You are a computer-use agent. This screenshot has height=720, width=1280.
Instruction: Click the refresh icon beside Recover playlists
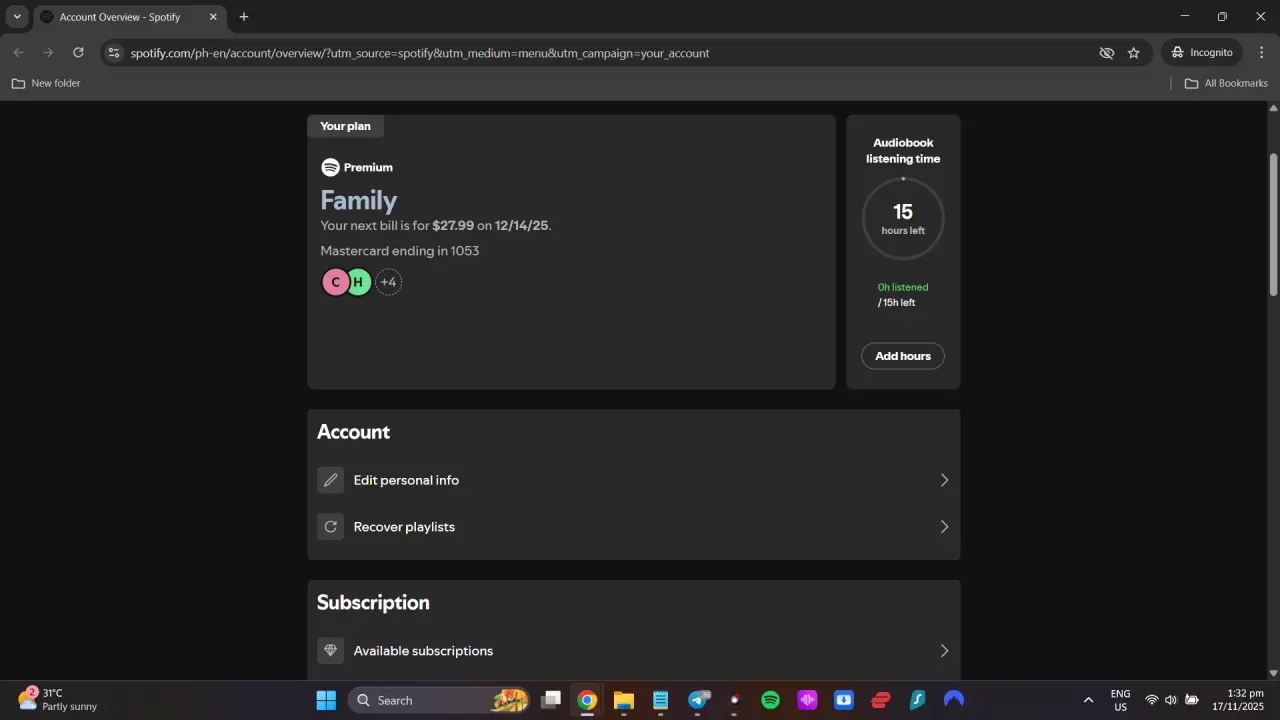pyautogui.click(x=330, y=527)
